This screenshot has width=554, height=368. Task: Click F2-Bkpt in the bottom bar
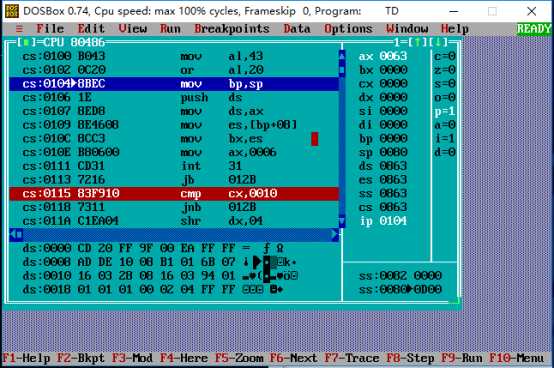81,358
